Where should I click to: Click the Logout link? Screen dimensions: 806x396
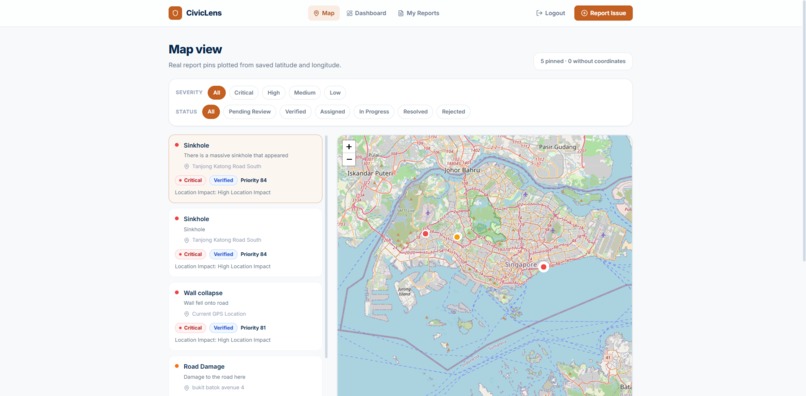coord(550,13)
